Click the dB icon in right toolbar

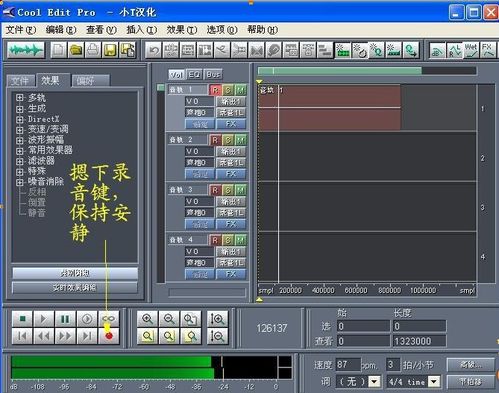click(437, 50)
